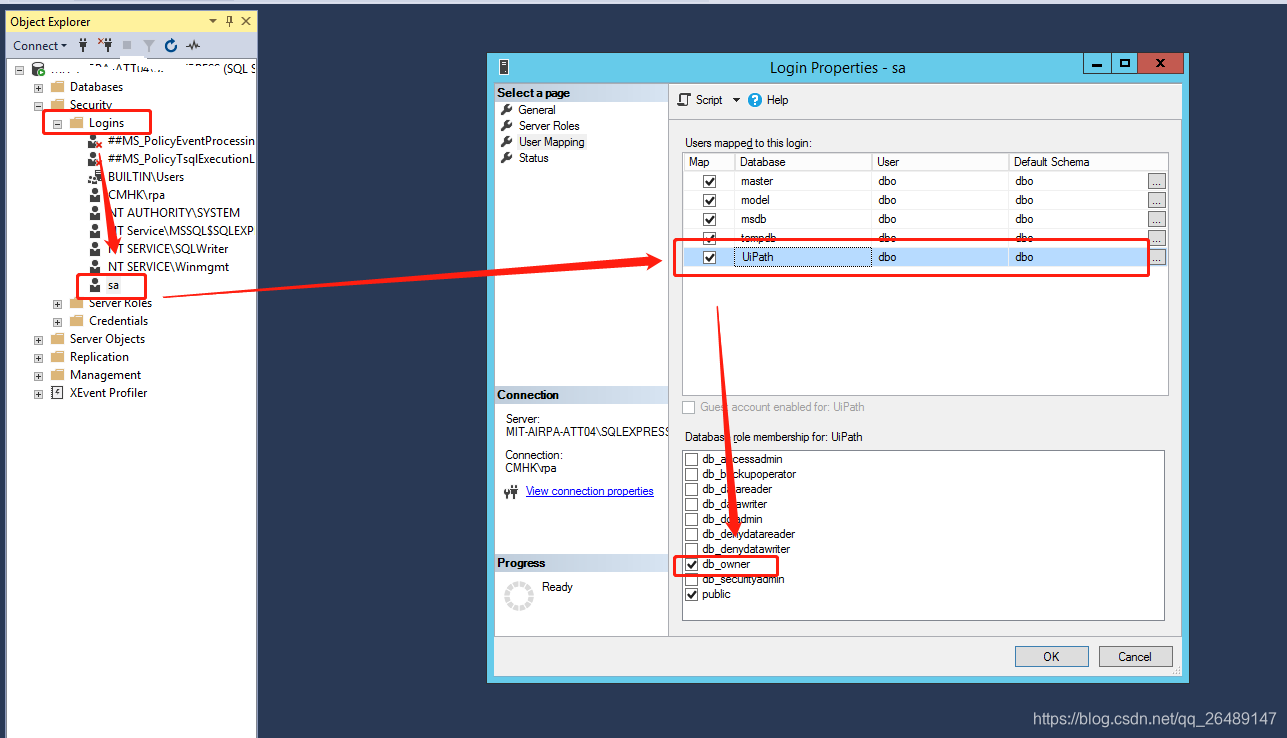1287x738 pixels.
Task: Click the server node database icon
Action: click(x=37, y=69)
